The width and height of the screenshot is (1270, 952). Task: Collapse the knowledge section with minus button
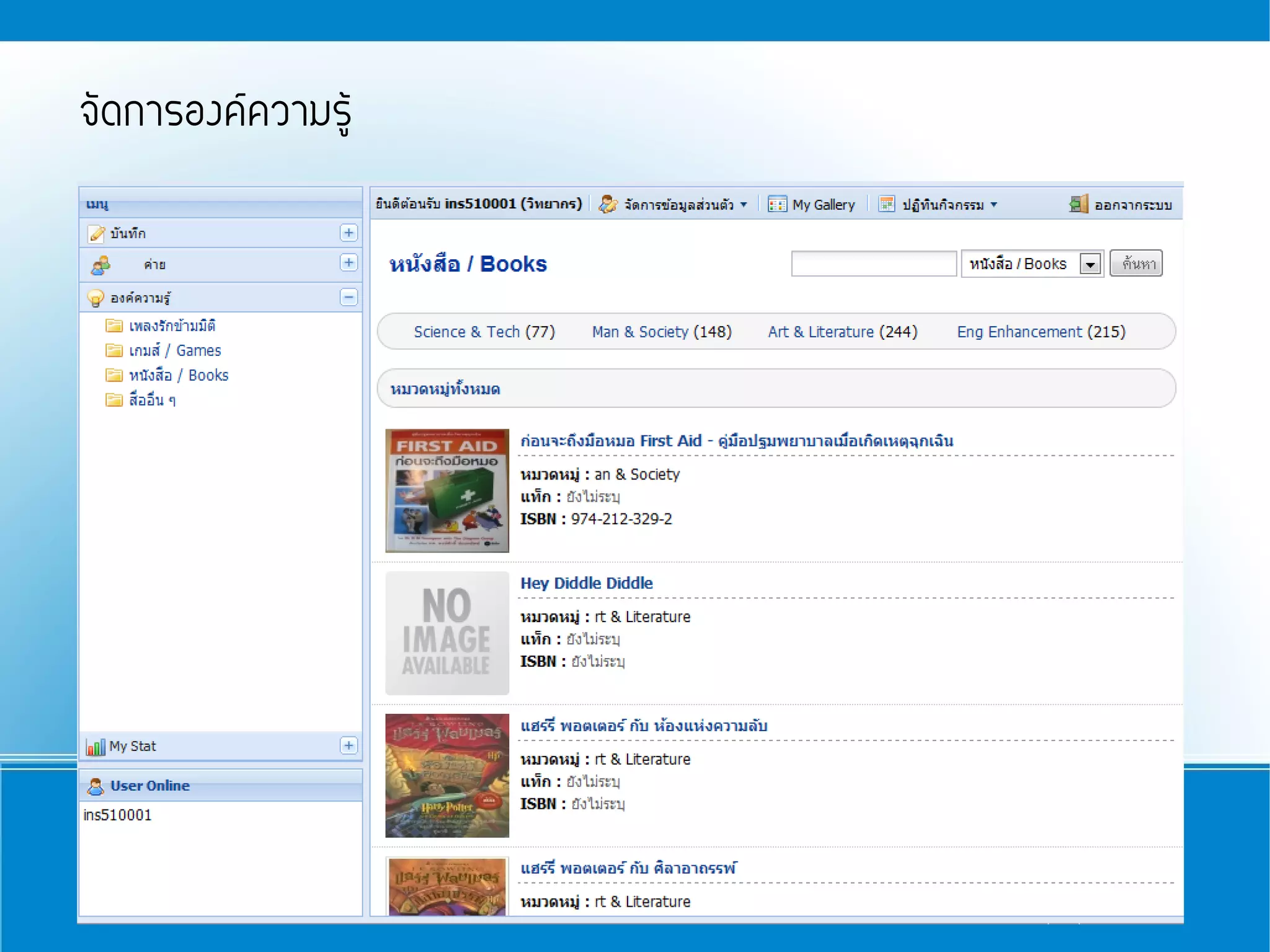(x=349, y=297)
